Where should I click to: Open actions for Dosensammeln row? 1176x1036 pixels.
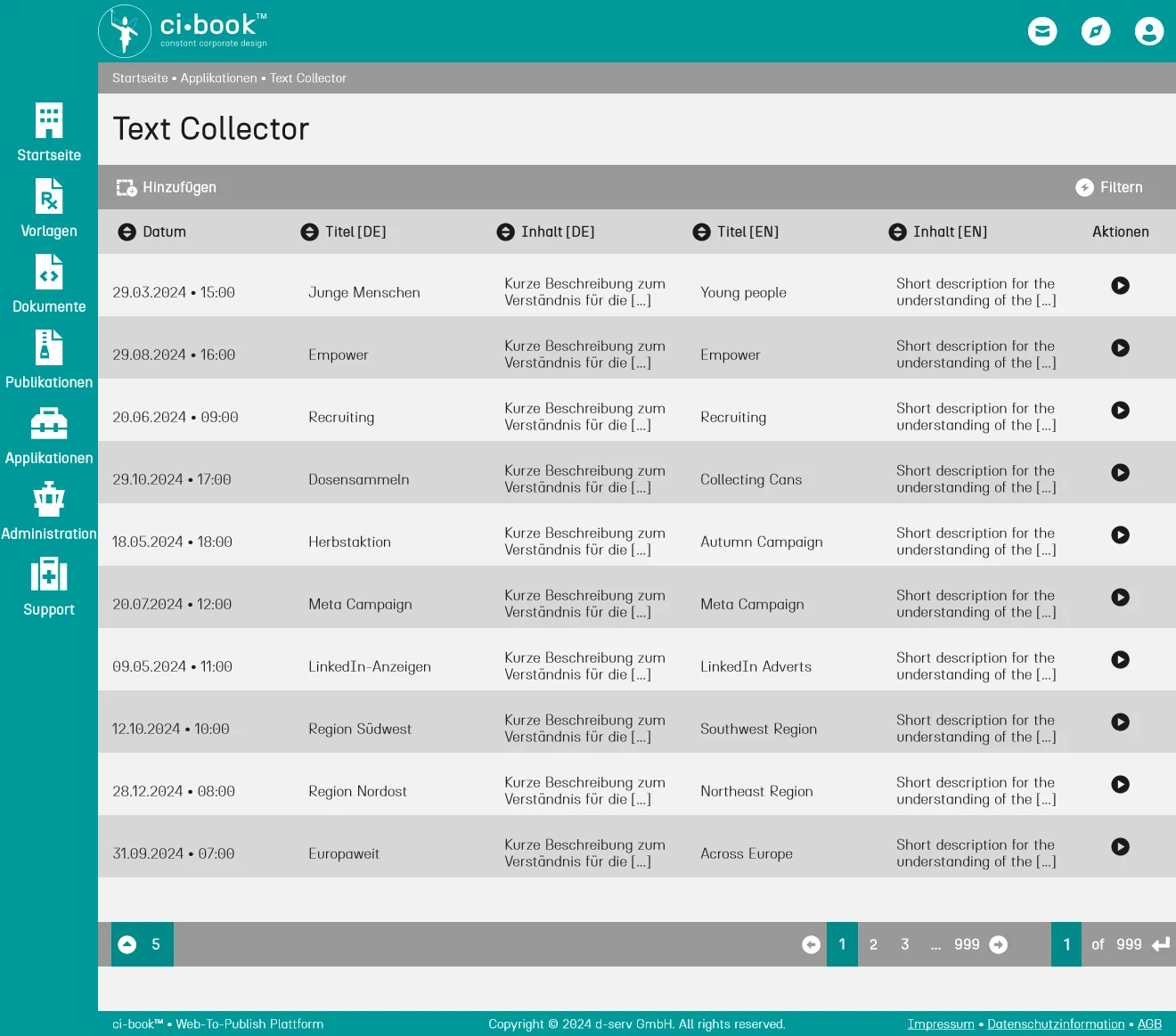1121,472
